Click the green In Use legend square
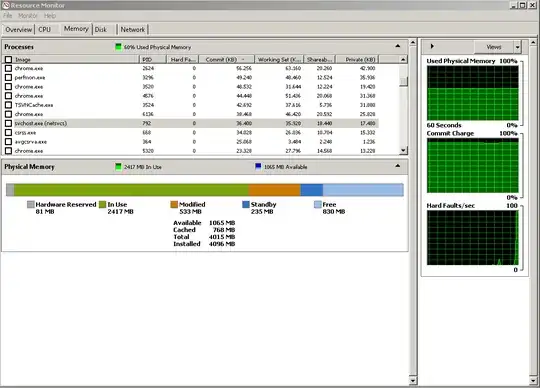The width and height of the screenshot is (540, 388). point(102,205)
